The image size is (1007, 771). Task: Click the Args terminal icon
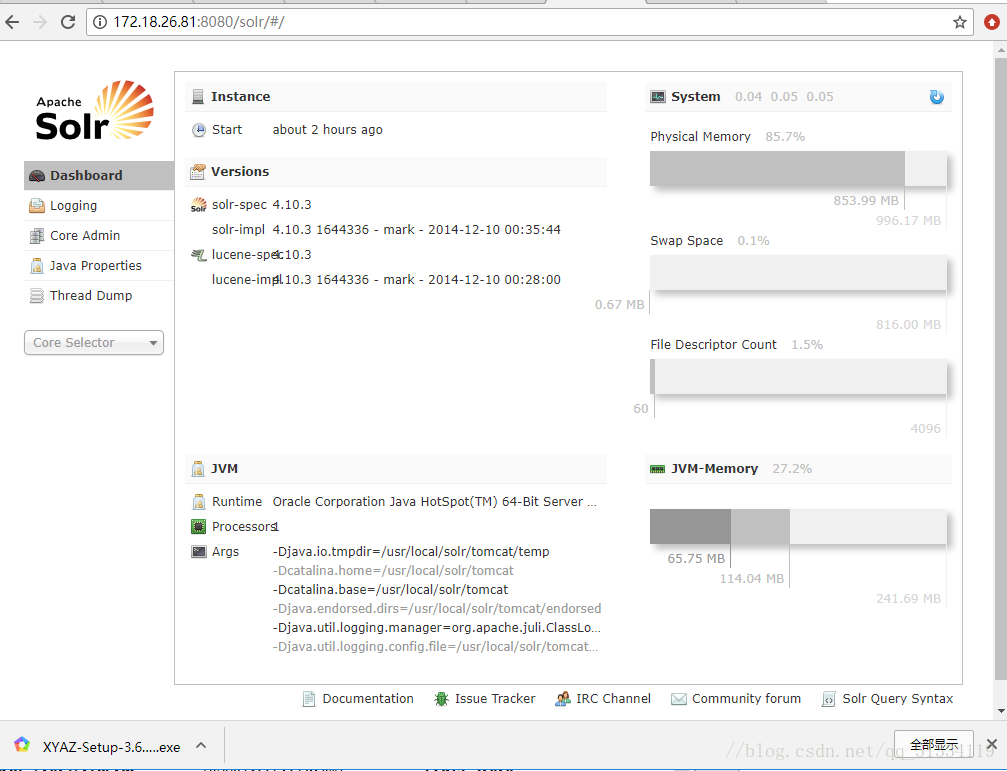(x=198, y=551)
